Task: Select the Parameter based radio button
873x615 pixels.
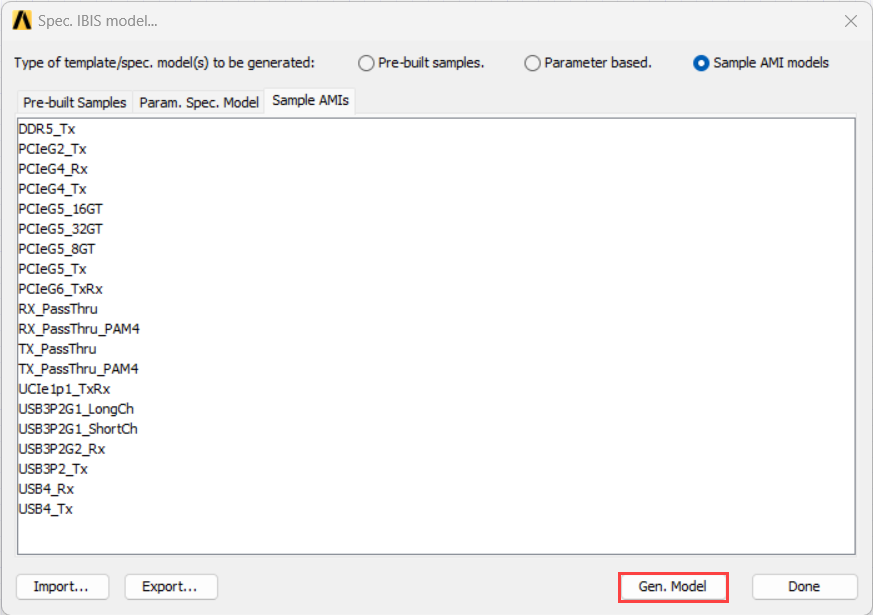Action: click(x=532, y=62)
